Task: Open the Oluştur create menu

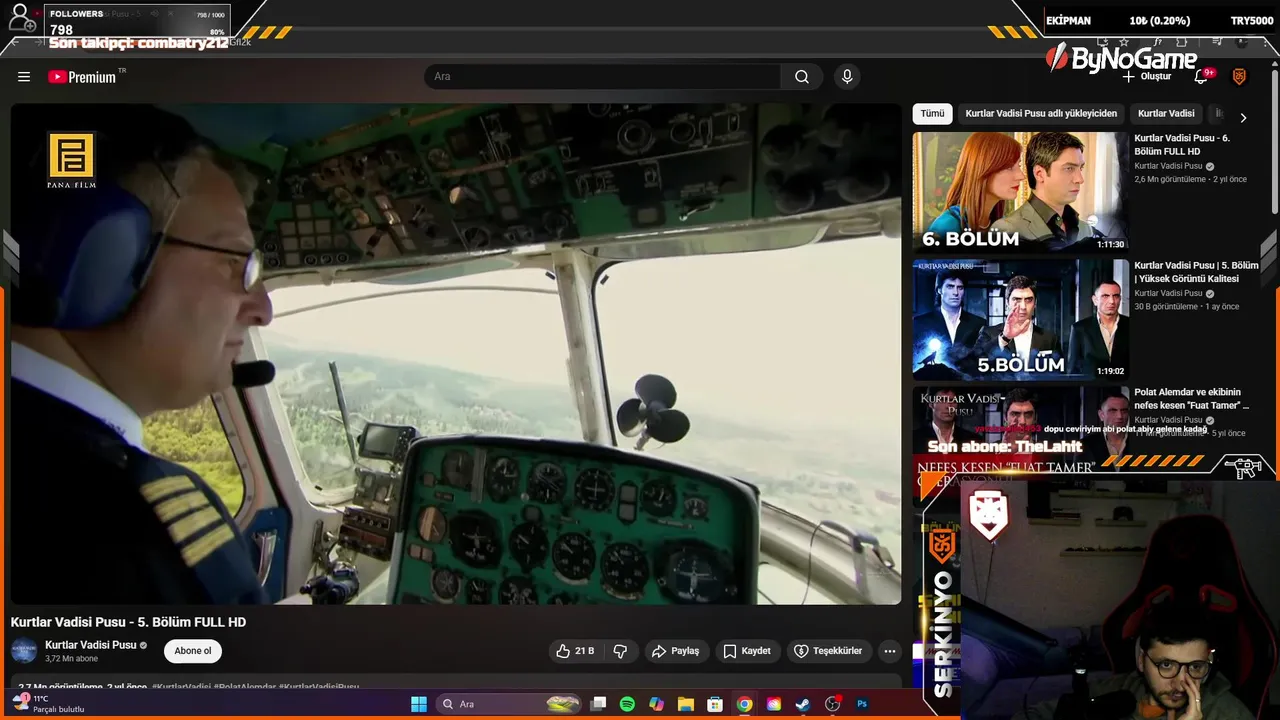Action: (1147, 77)
